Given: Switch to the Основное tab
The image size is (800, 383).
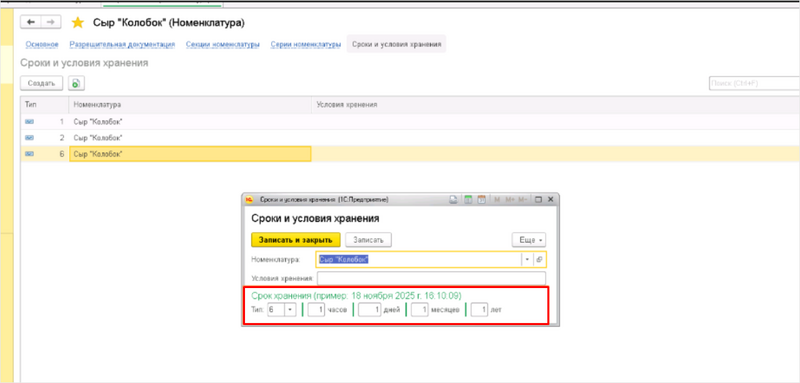Looking at the screenshot, I should pyautogui.click(x=42, y=44).
